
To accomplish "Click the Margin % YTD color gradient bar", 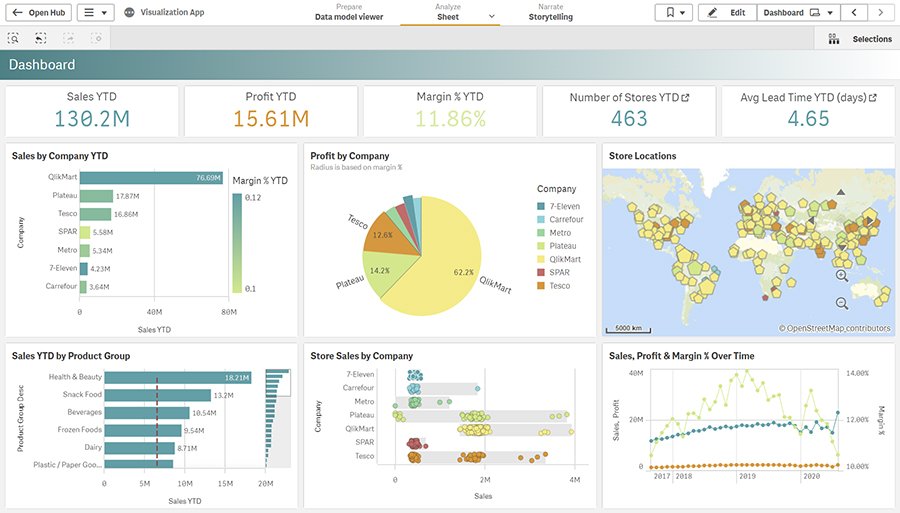I will [x=237, y=243].
